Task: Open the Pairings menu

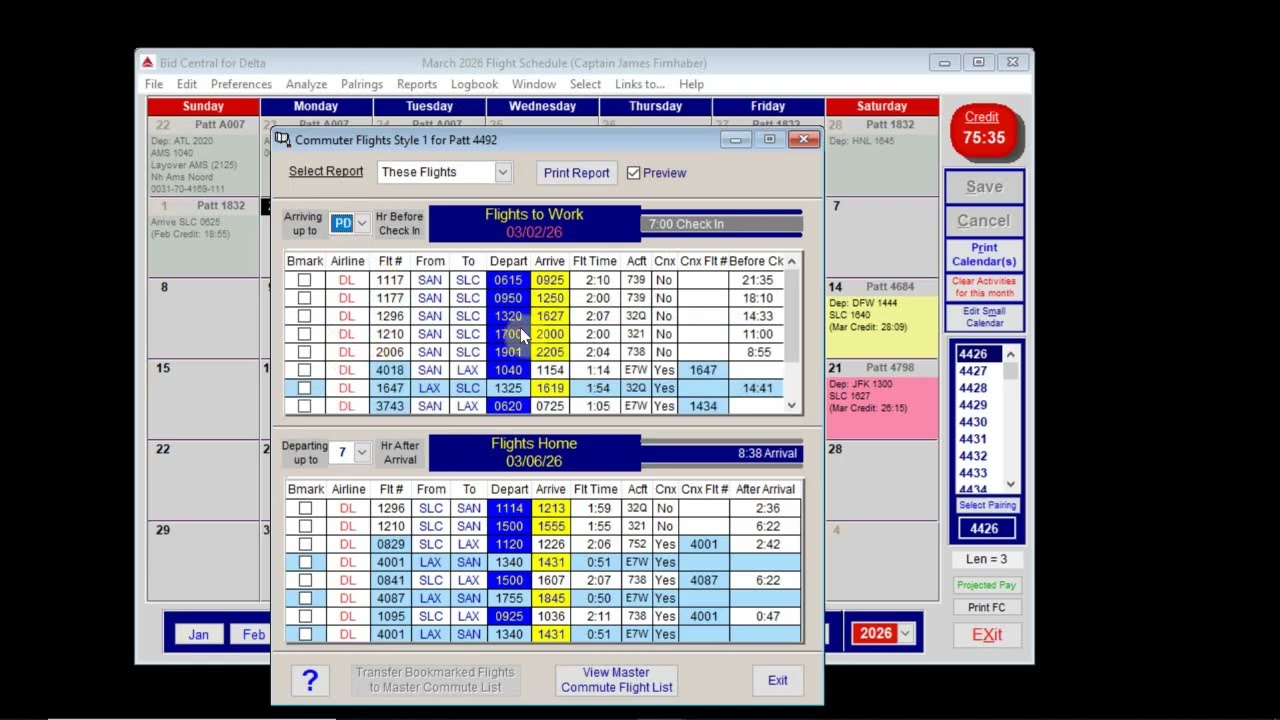Action: pos(362,84)
